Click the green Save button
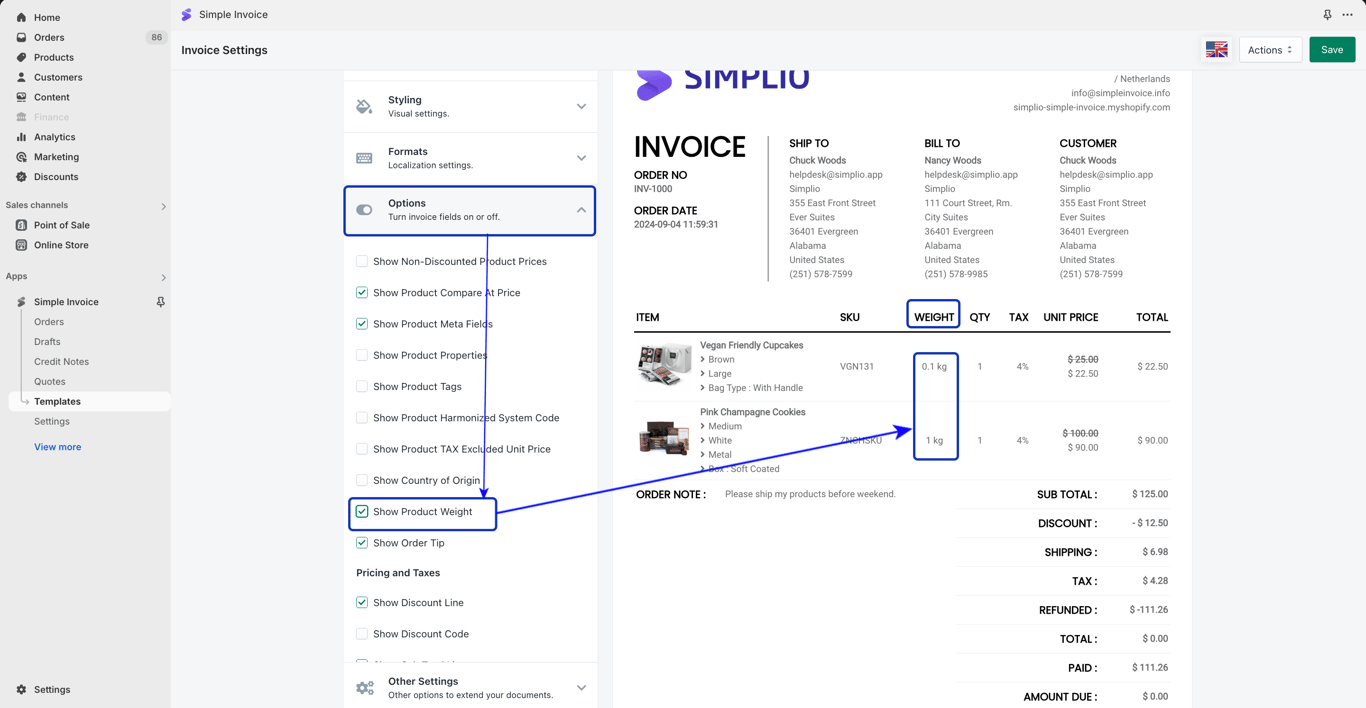 pyautogui.click(x=1332, y=50)
